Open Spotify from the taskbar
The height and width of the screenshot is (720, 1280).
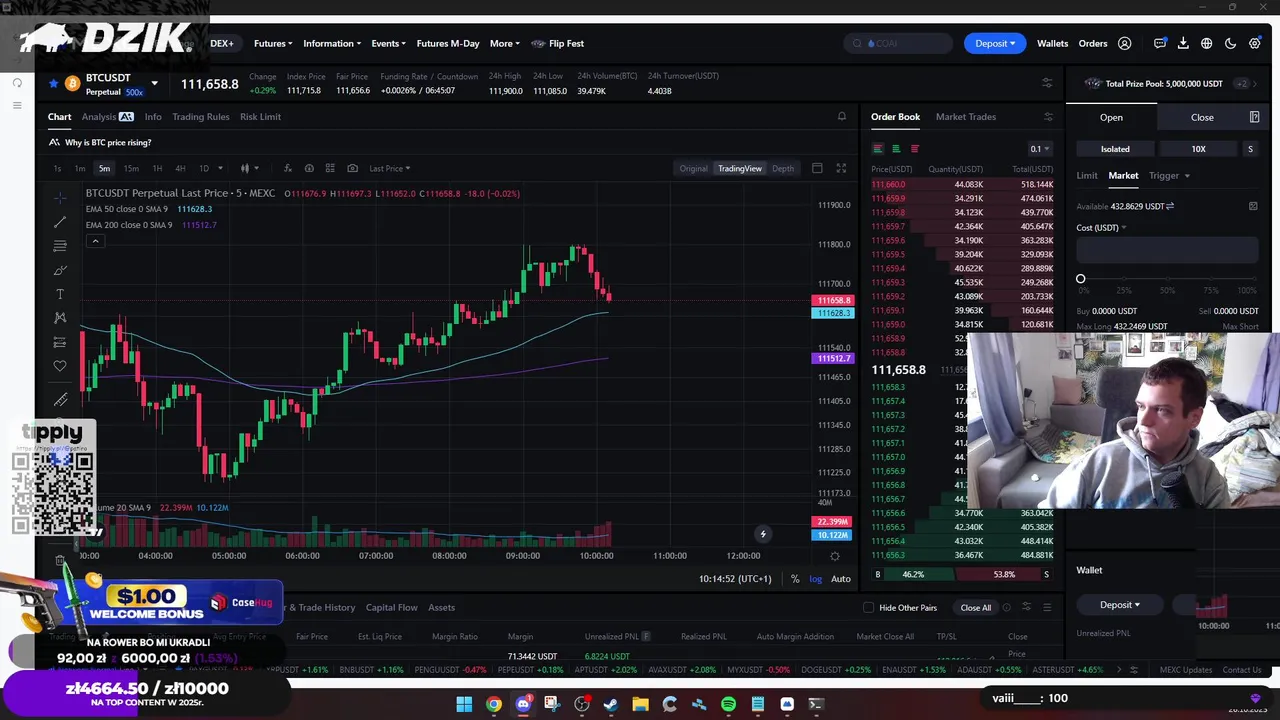coord(728,704)
